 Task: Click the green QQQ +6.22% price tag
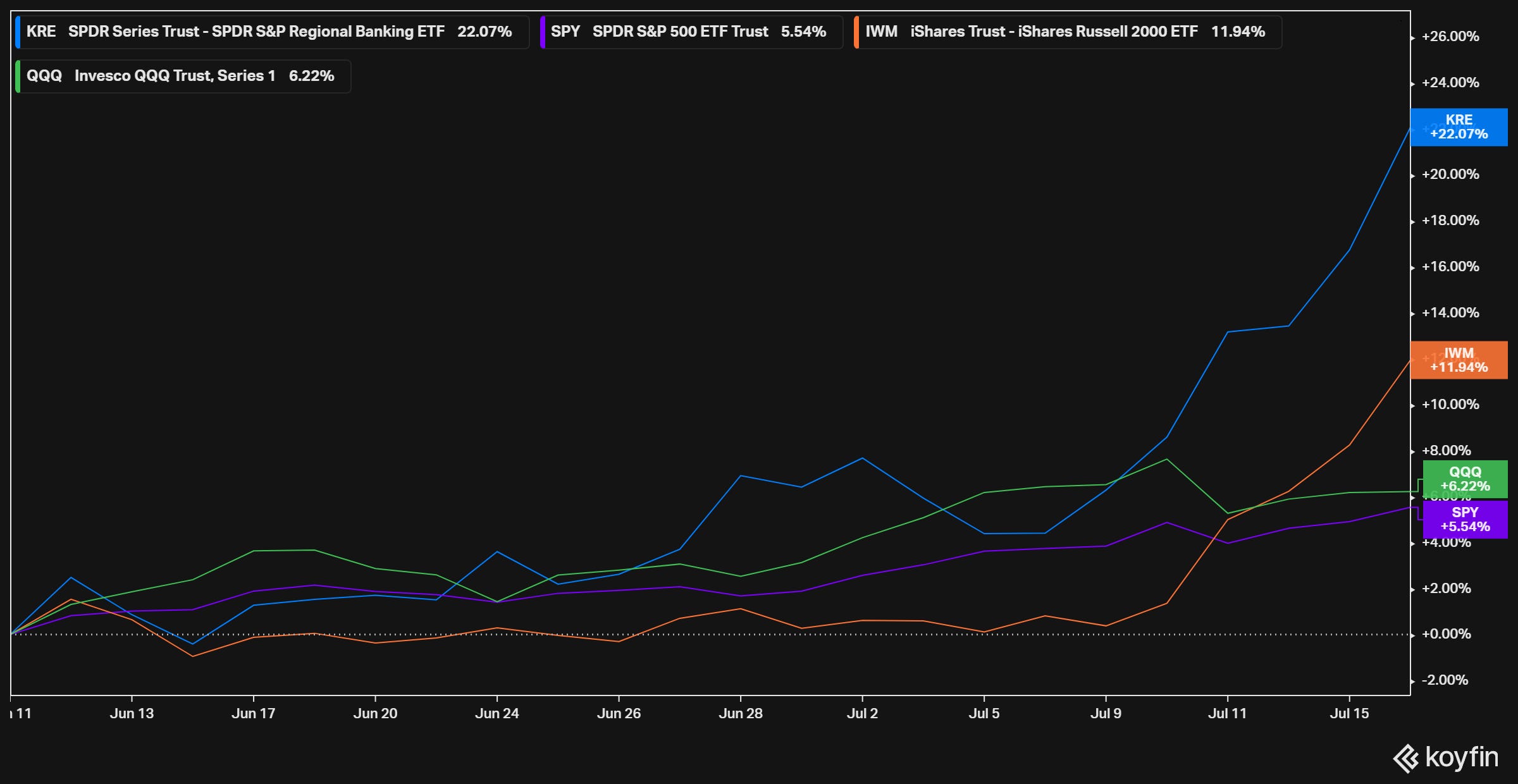point(1465,479)
